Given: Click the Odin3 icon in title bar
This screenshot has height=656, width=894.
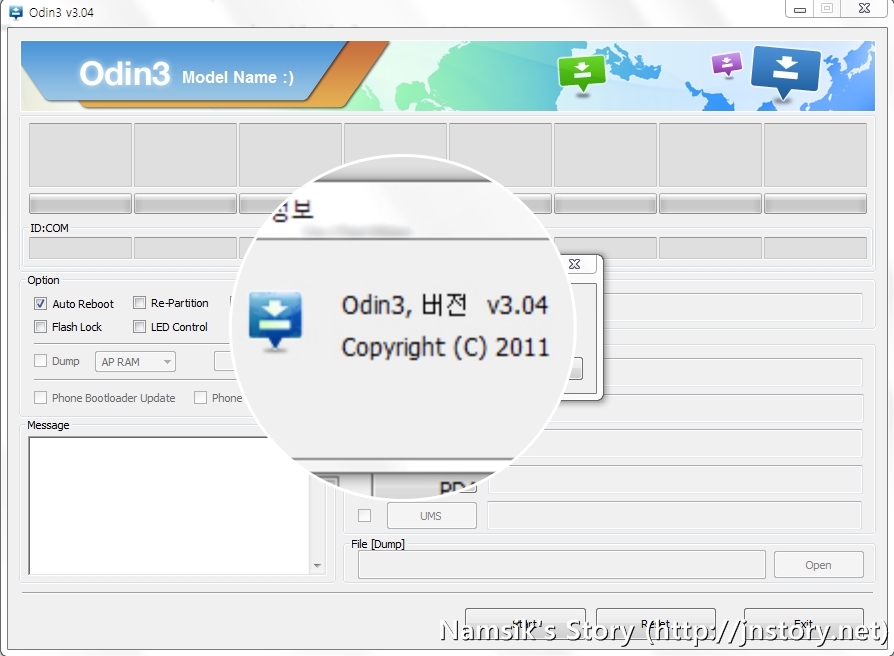Looking at the screenshot, I should coord(15,10).
